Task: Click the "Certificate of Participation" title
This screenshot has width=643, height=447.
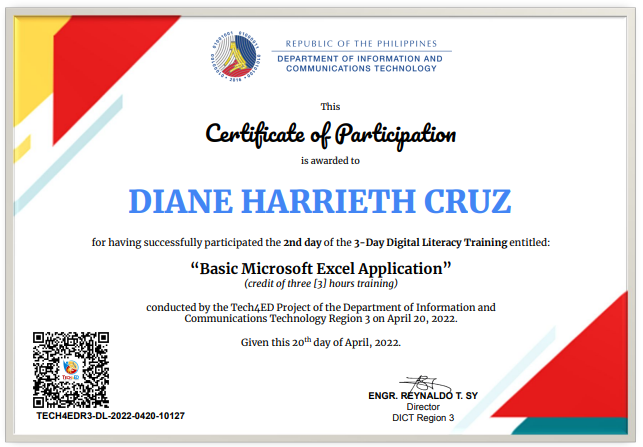Action: pos(331,135)
